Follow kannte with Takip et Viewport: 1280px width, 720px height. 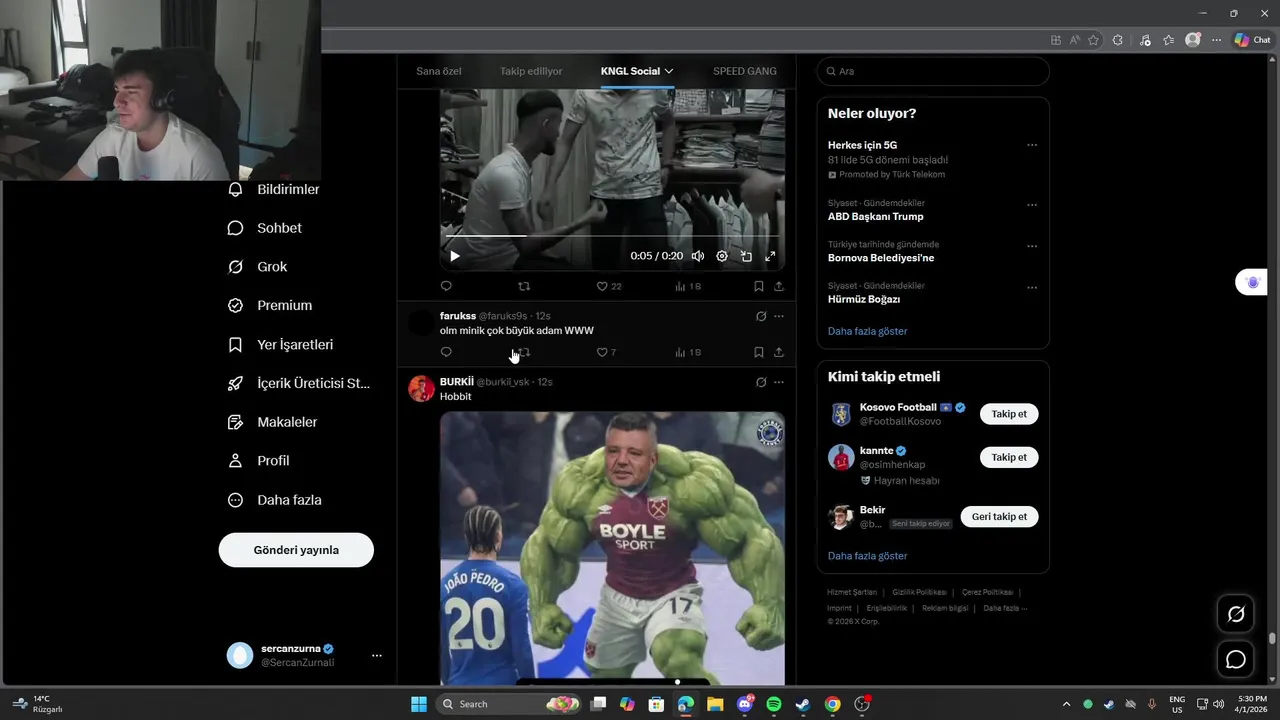pos(1009,457)
